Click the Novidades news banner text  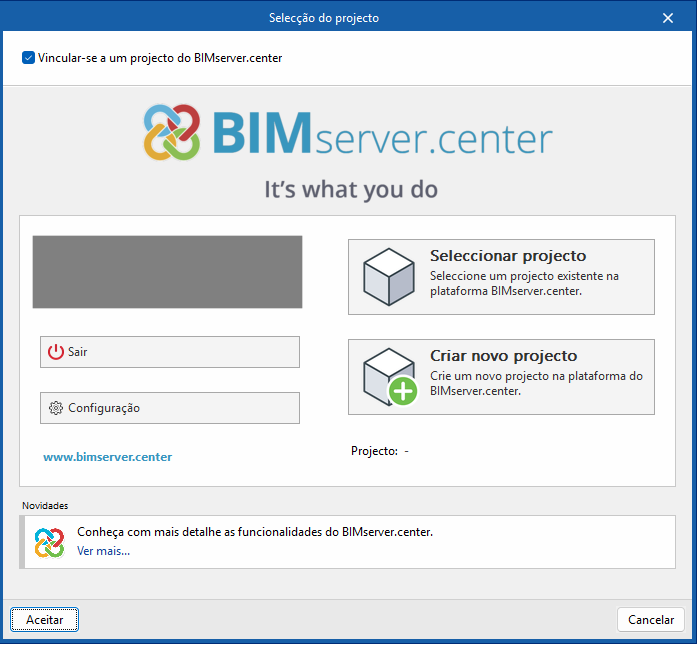tap(255, 532)
